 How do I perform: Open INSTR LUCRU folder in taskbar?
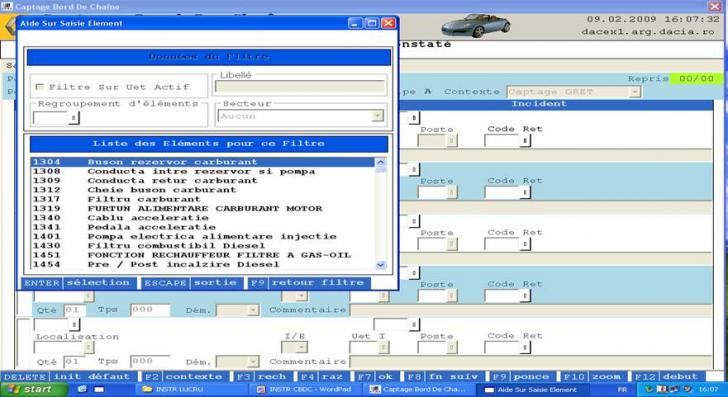174,389
